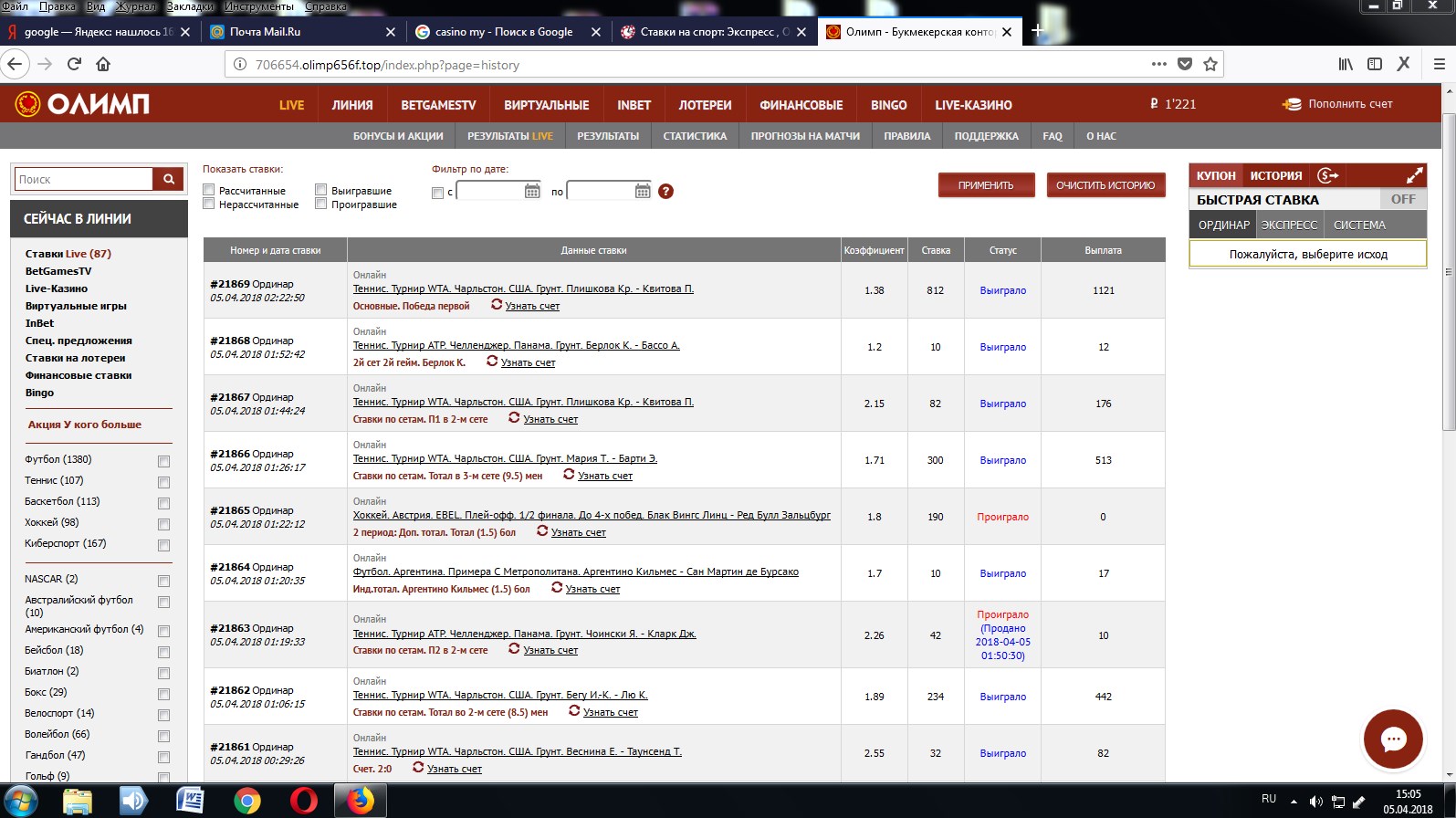
Task: Reload the page in browser toolbar
Action: 75,64
